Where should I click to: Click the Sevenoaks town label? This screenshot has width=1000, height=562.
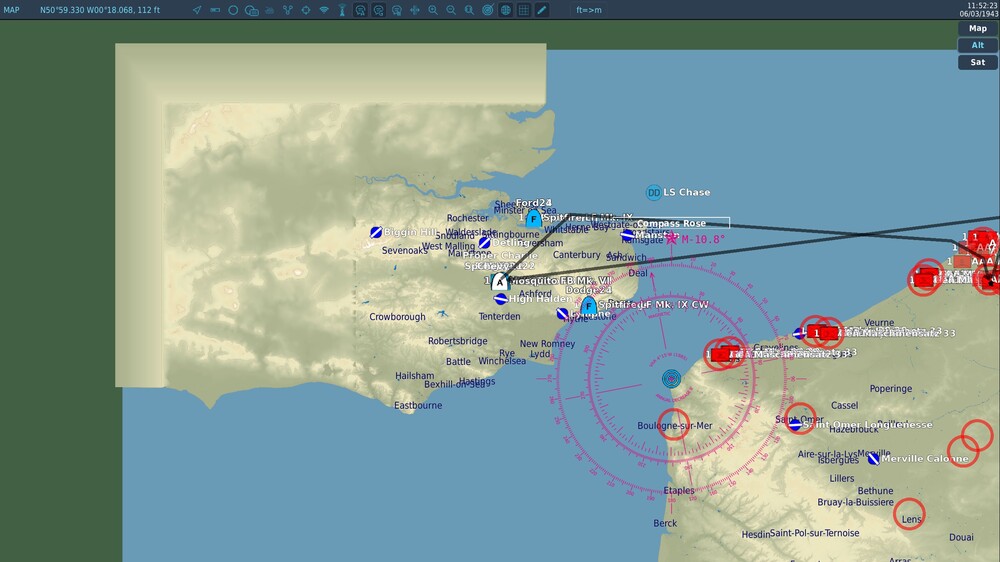pos(404,251)
